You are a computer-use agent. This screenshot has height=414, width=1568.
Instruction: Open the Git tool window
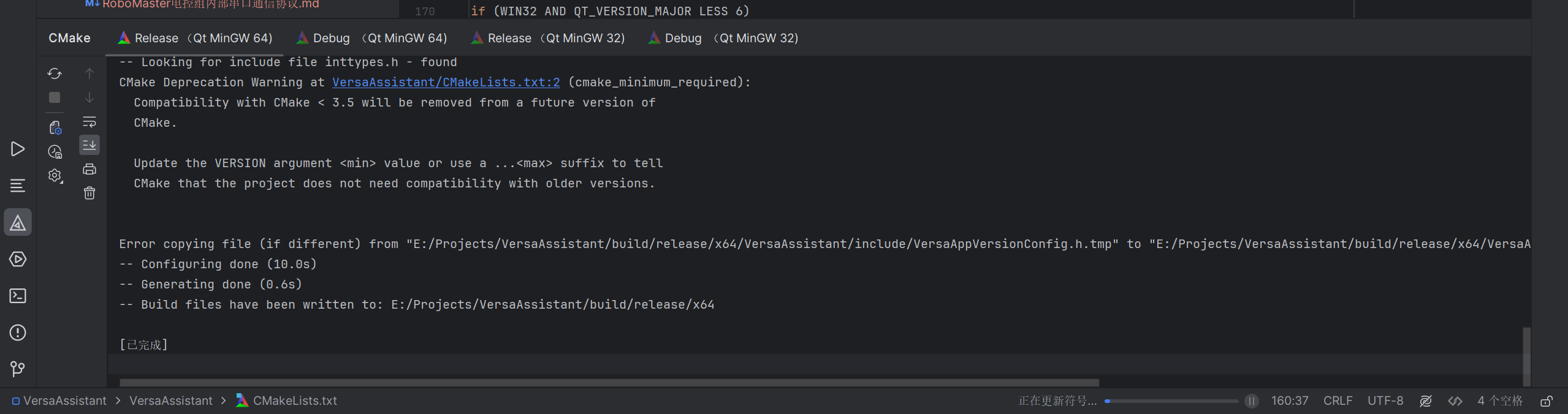tap(18, 369)
